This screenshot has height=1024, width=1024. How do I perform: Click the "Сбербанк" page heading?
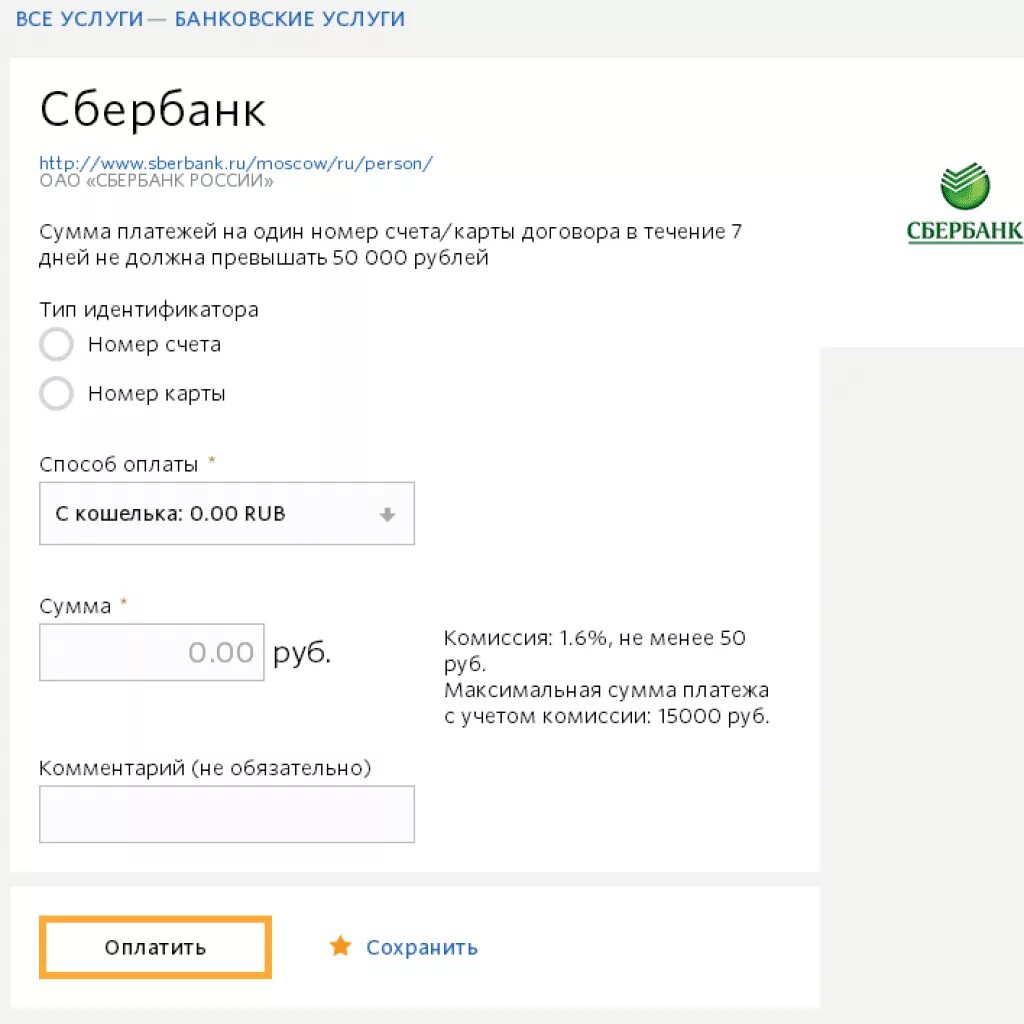153,111
